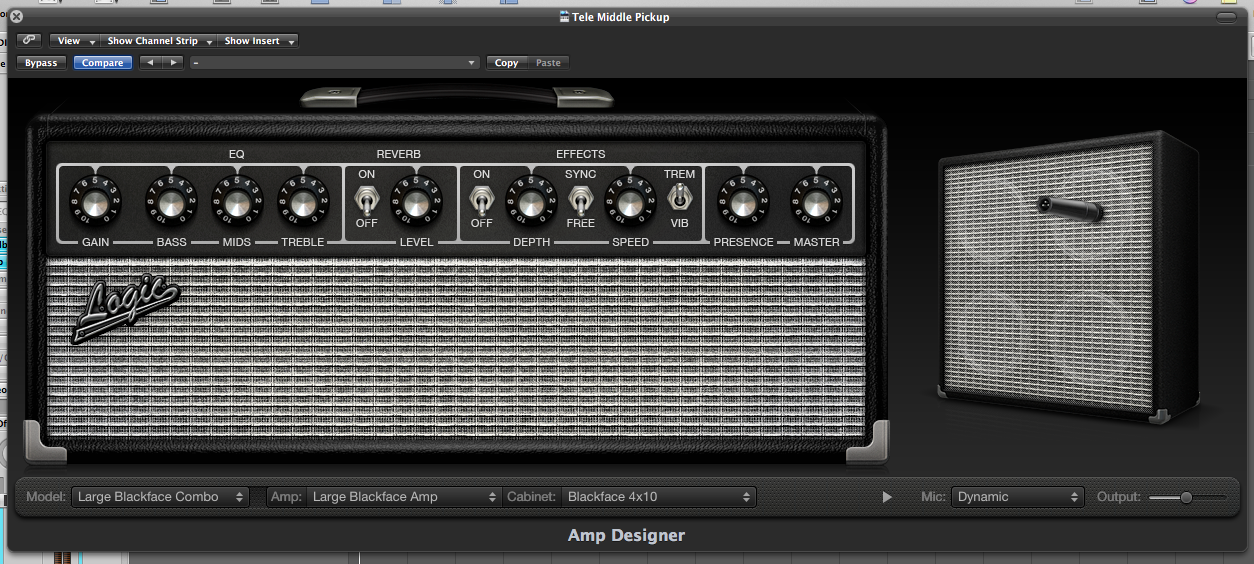
Task: Open the Show Channel Strip menu
Action: point(158,41)
